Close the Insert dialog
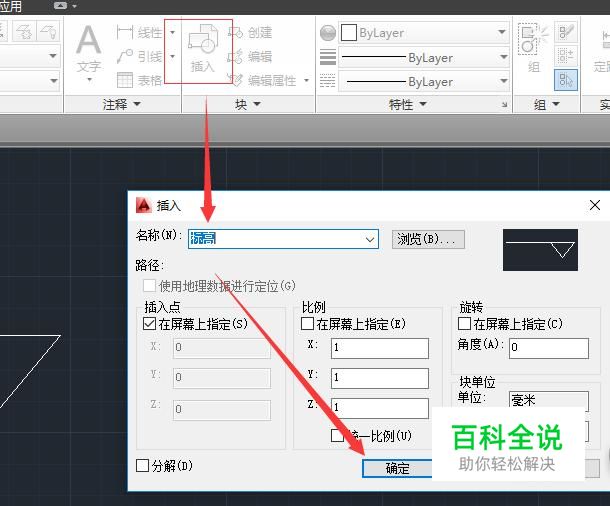Viewport: 610px width, 506px height. 594,205
